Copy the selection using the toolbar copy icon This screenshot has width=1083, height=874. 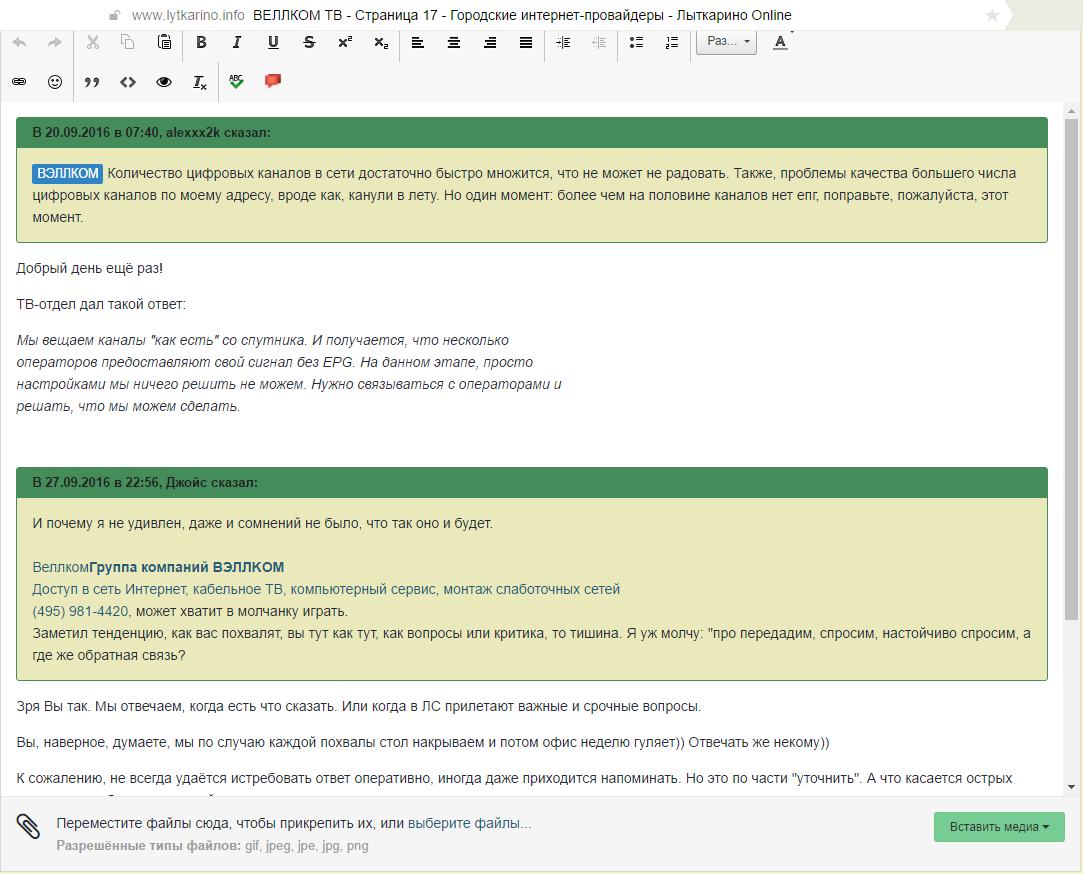tap(128, 43)
